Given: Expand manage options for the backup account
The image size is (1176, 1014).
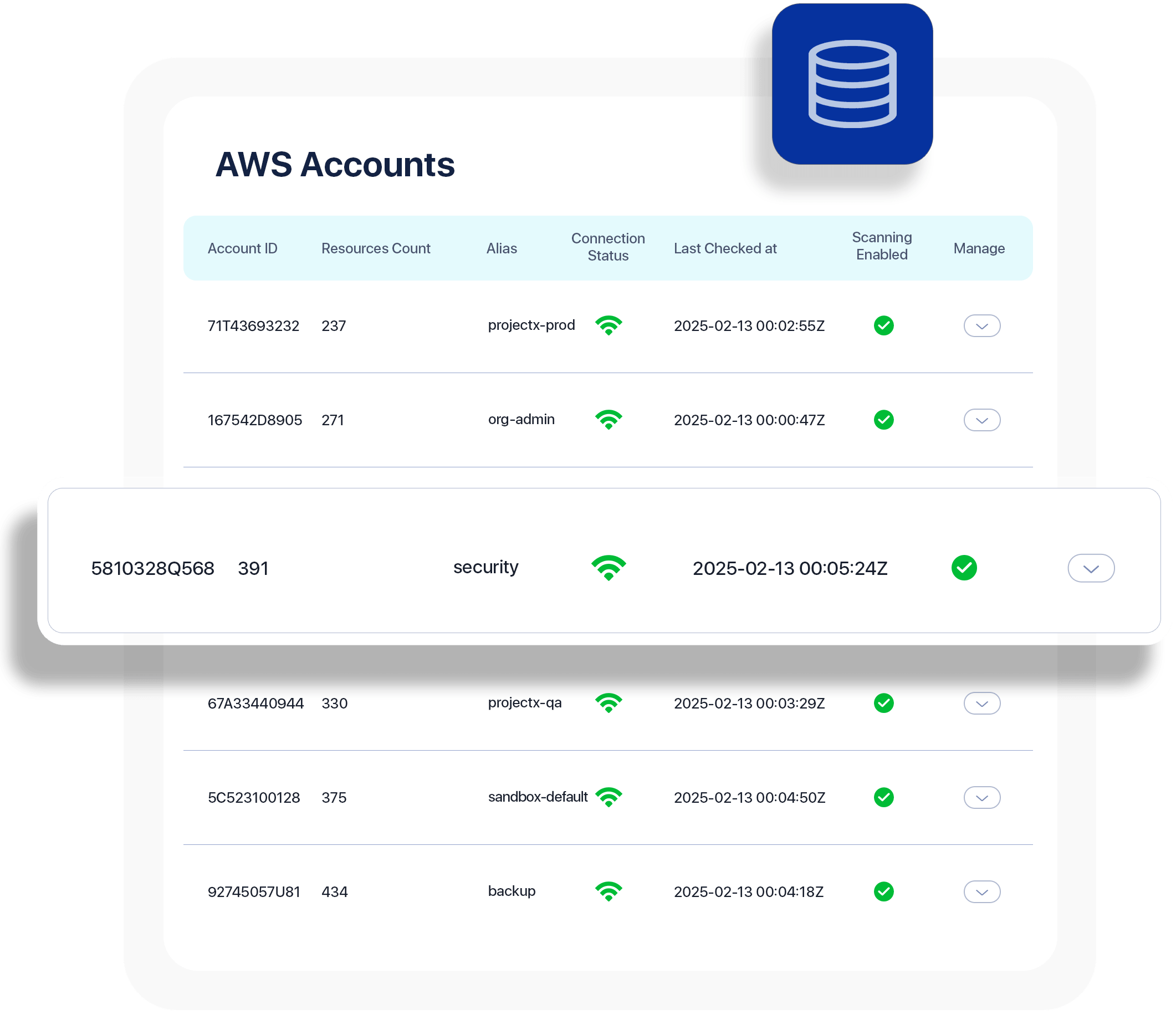Looking at the screenshot, I should click(982, 891).
